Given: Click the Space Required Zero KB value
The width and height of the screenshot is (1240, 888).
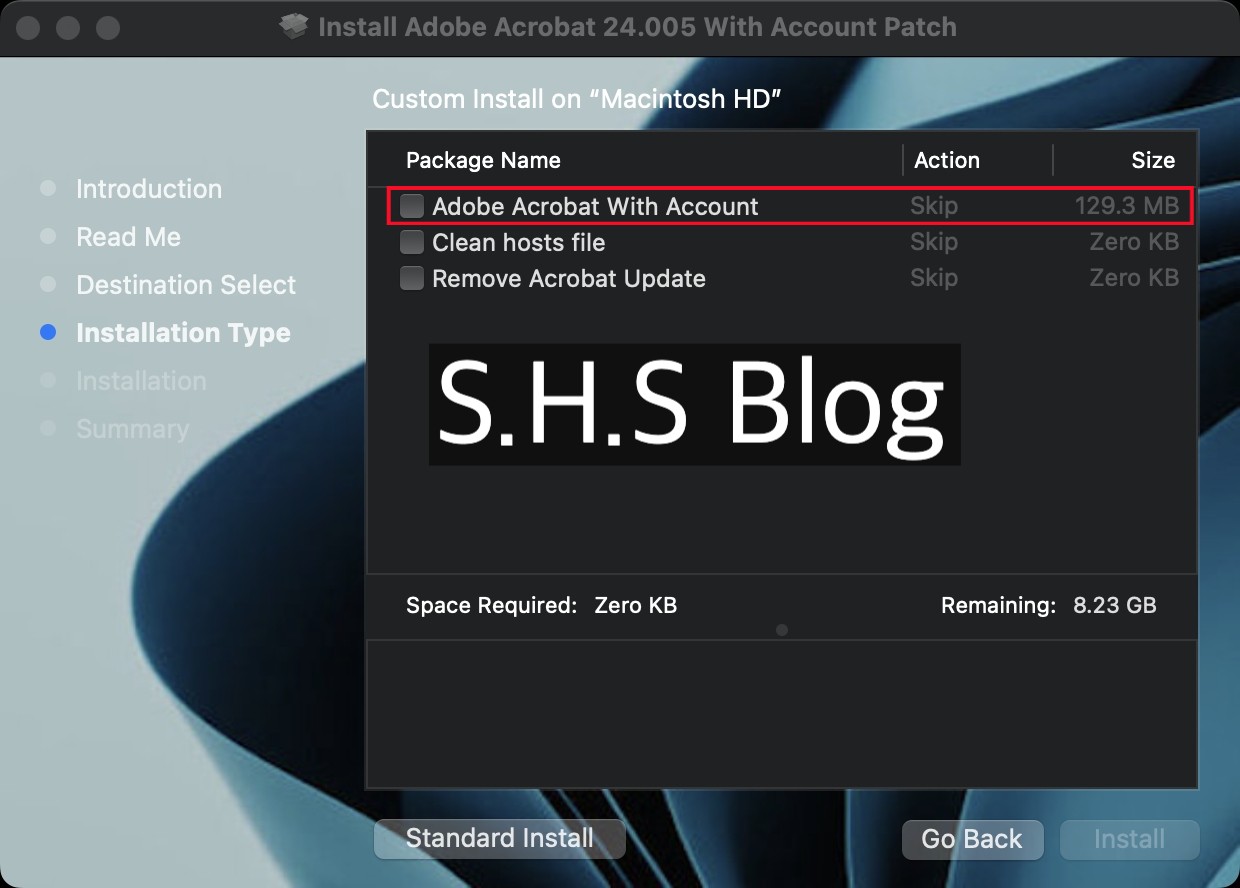Looking at the screenshot, I should coord(635,605).
